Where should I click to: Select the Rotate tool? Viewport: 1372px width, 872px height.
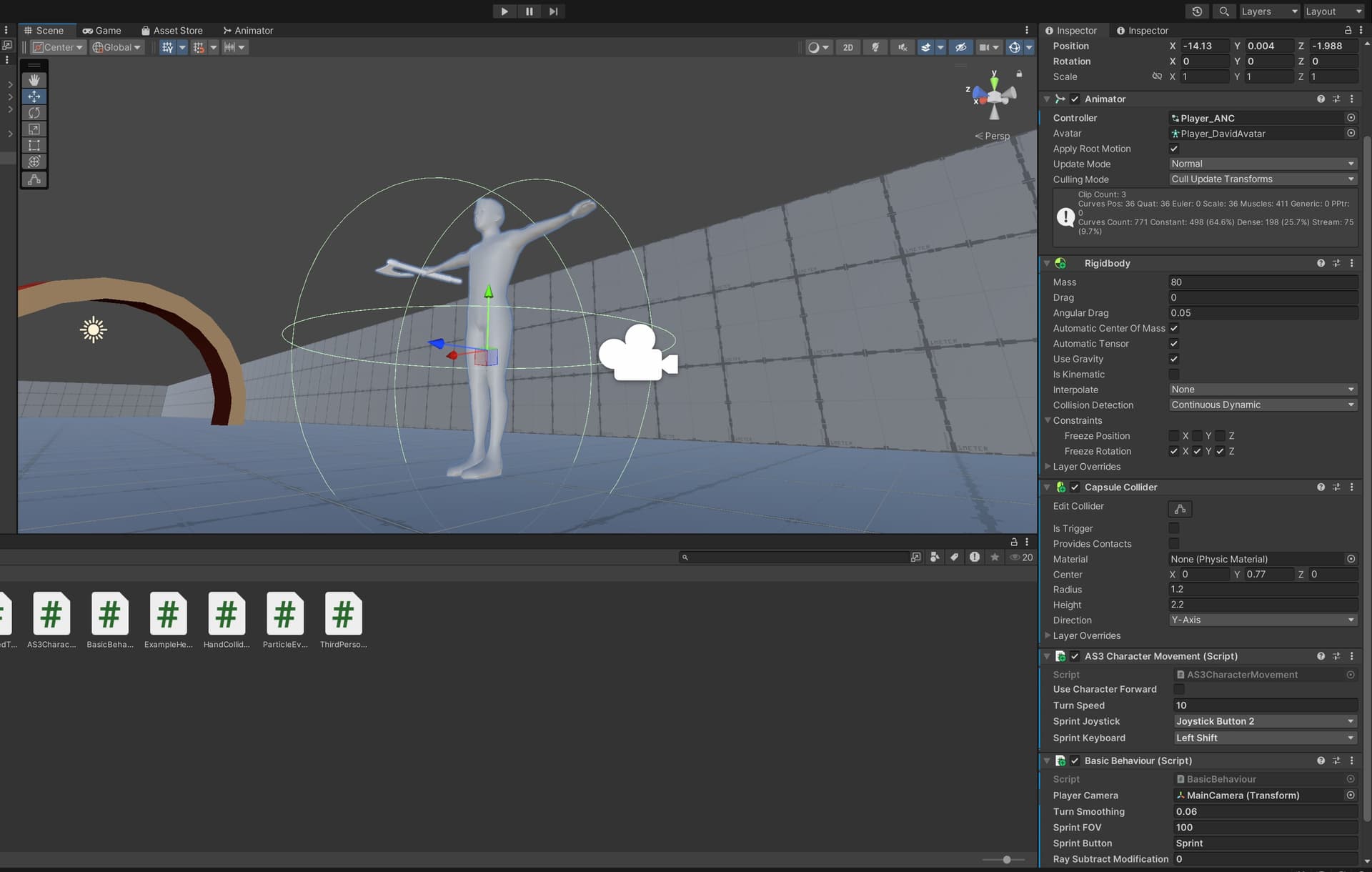point(34,112)
